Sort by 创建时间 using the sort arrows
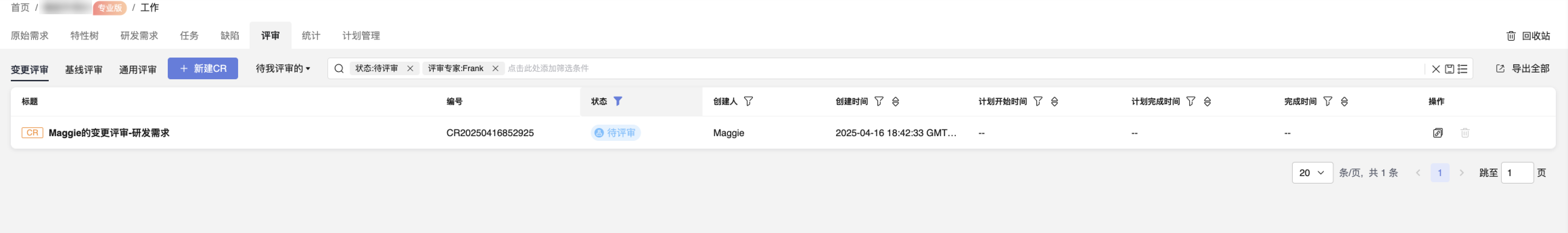This screenshot has width=1568, height=233. coord(895,101)
